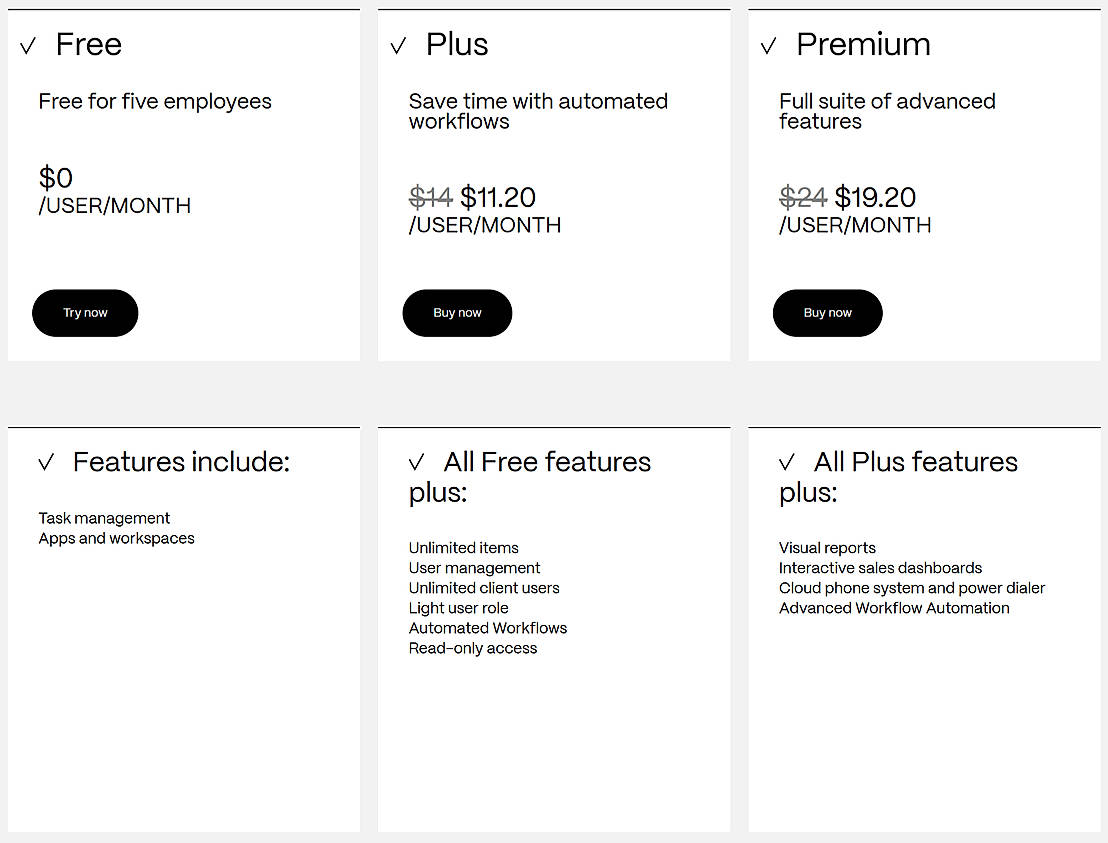
Task: Click the Task management feature text
Action: (x=104, y=518)
